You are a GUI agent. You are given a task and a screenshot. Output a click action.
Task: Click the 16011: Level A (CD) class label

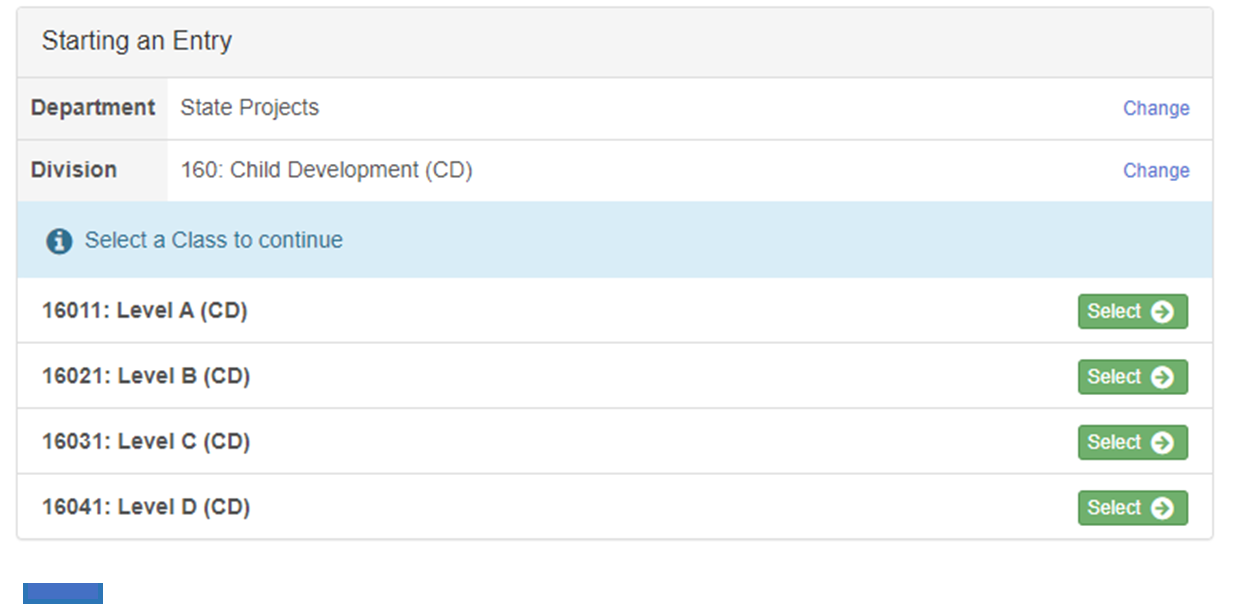(x=145, y=311)
